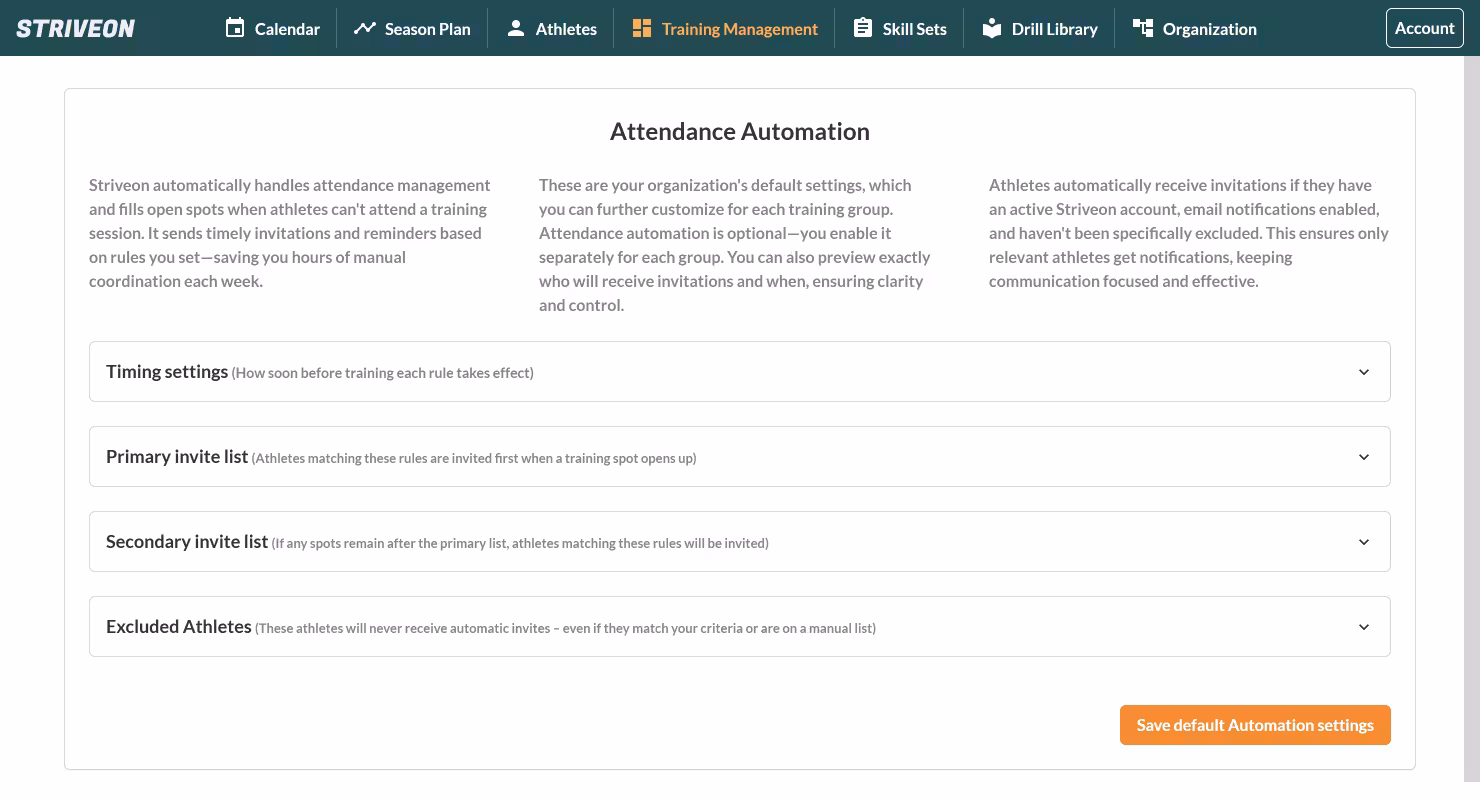Click the Excluded Athletes section title
Viewport: 1480px width, 800px height.
tap(179, 627)
